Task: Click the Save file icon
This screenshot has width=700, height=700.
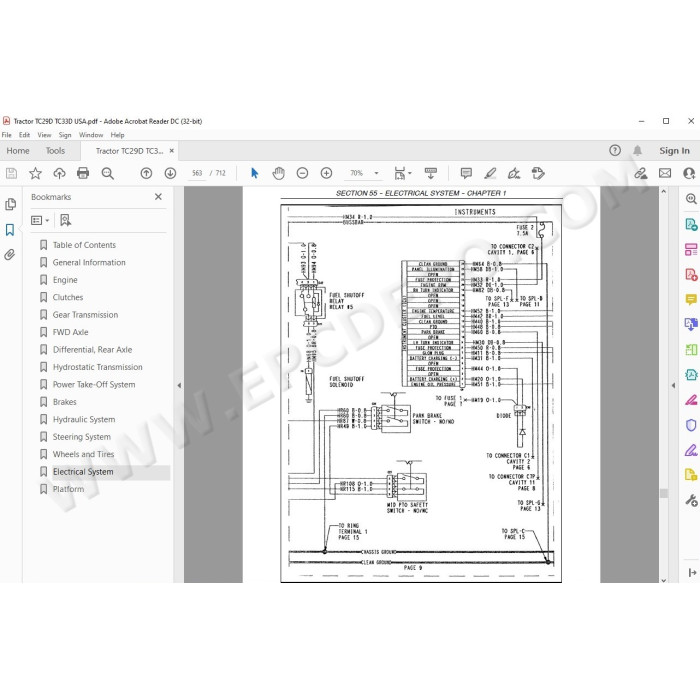Action: point(11,173)
